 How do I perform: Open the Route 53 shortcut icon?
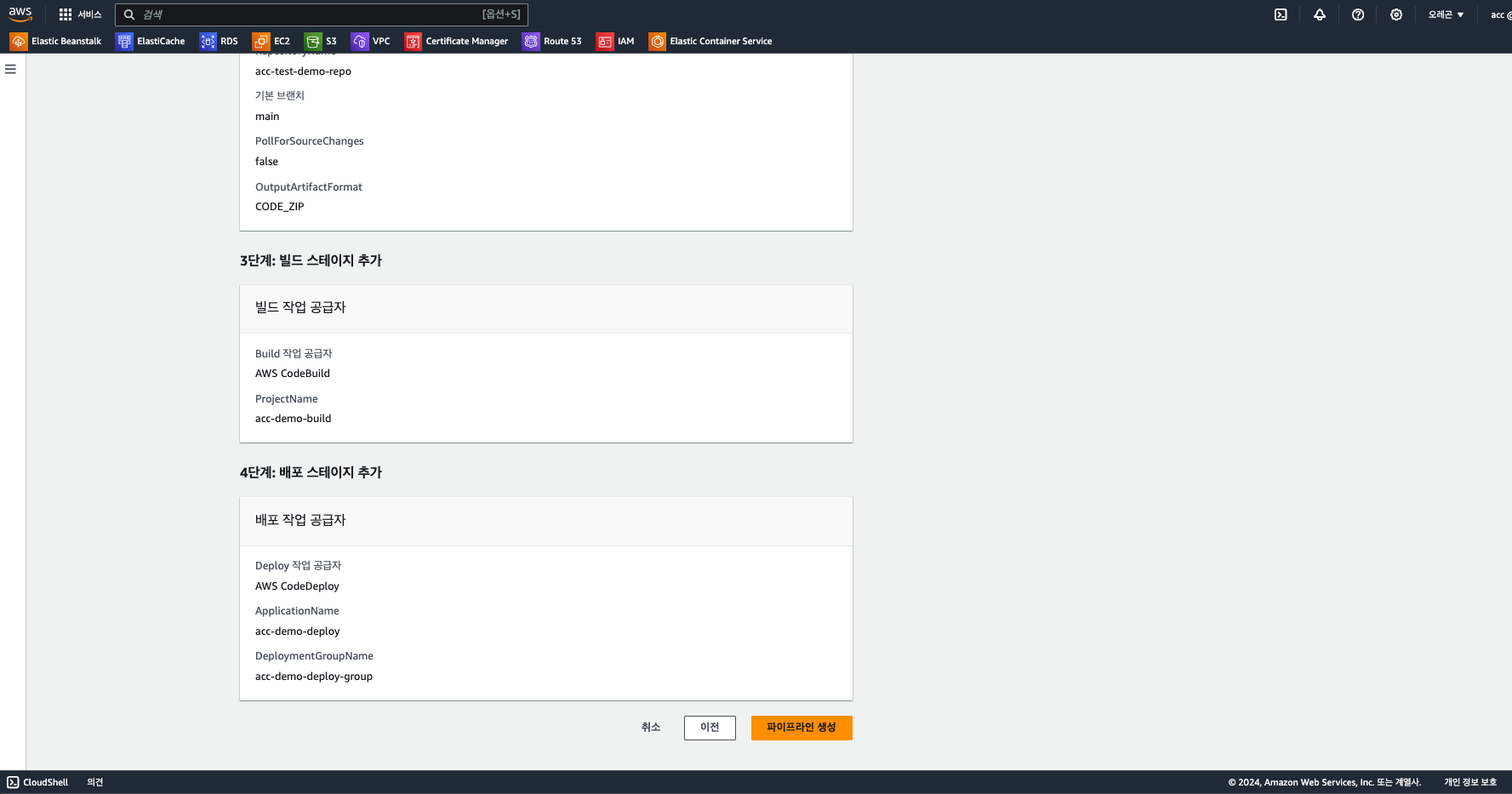tap(531, 41)
